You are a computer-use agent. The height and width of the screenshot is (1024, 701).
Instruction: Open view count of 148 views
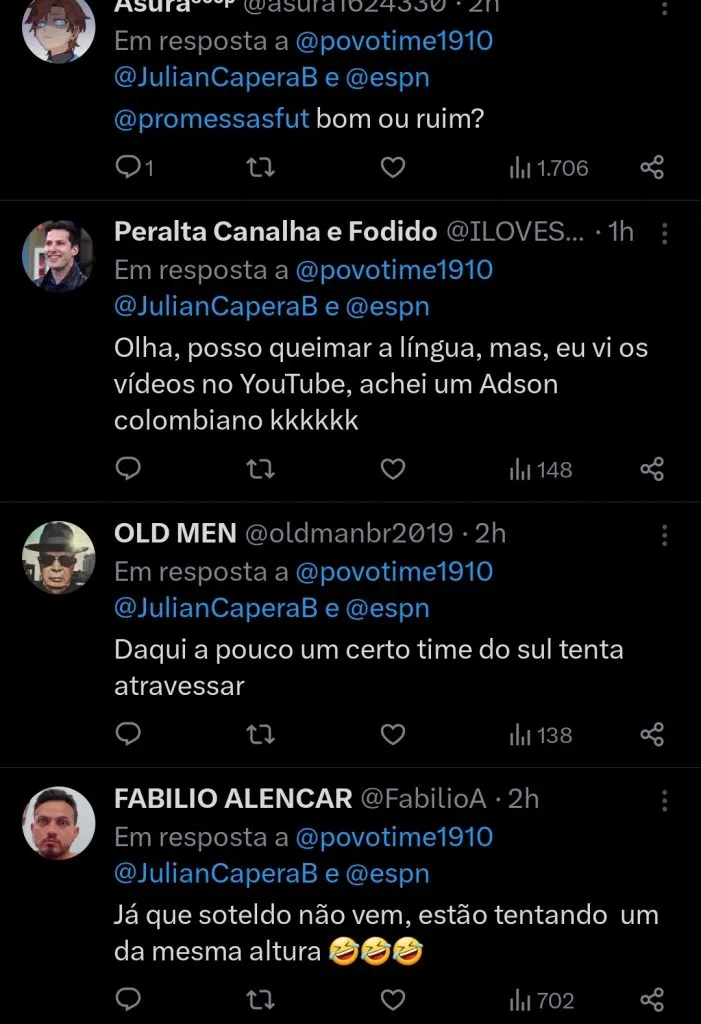click(540, 467)
